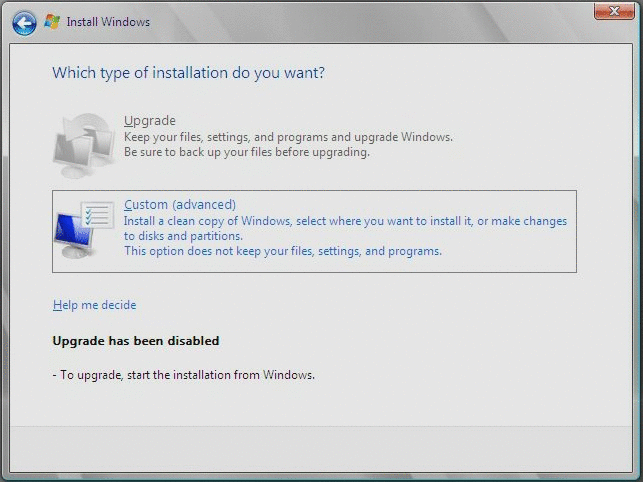This screenshot has width=643, height=482.
Task: Click 'Be sure to back up your files' line
Action: (x=247, y=152)
